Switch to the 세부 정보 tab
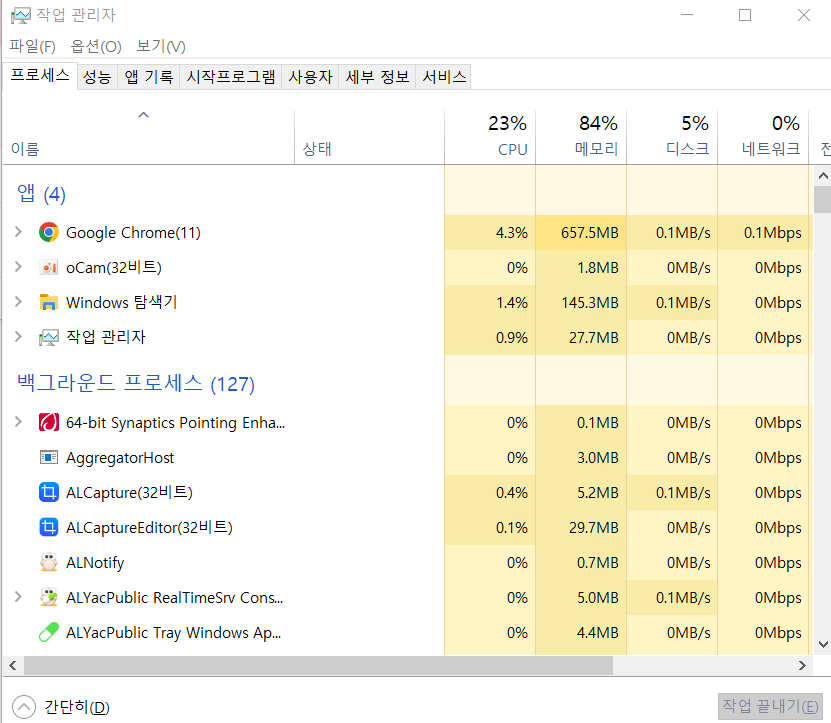This screenshot has height=723, width=831. coord(377,77)
